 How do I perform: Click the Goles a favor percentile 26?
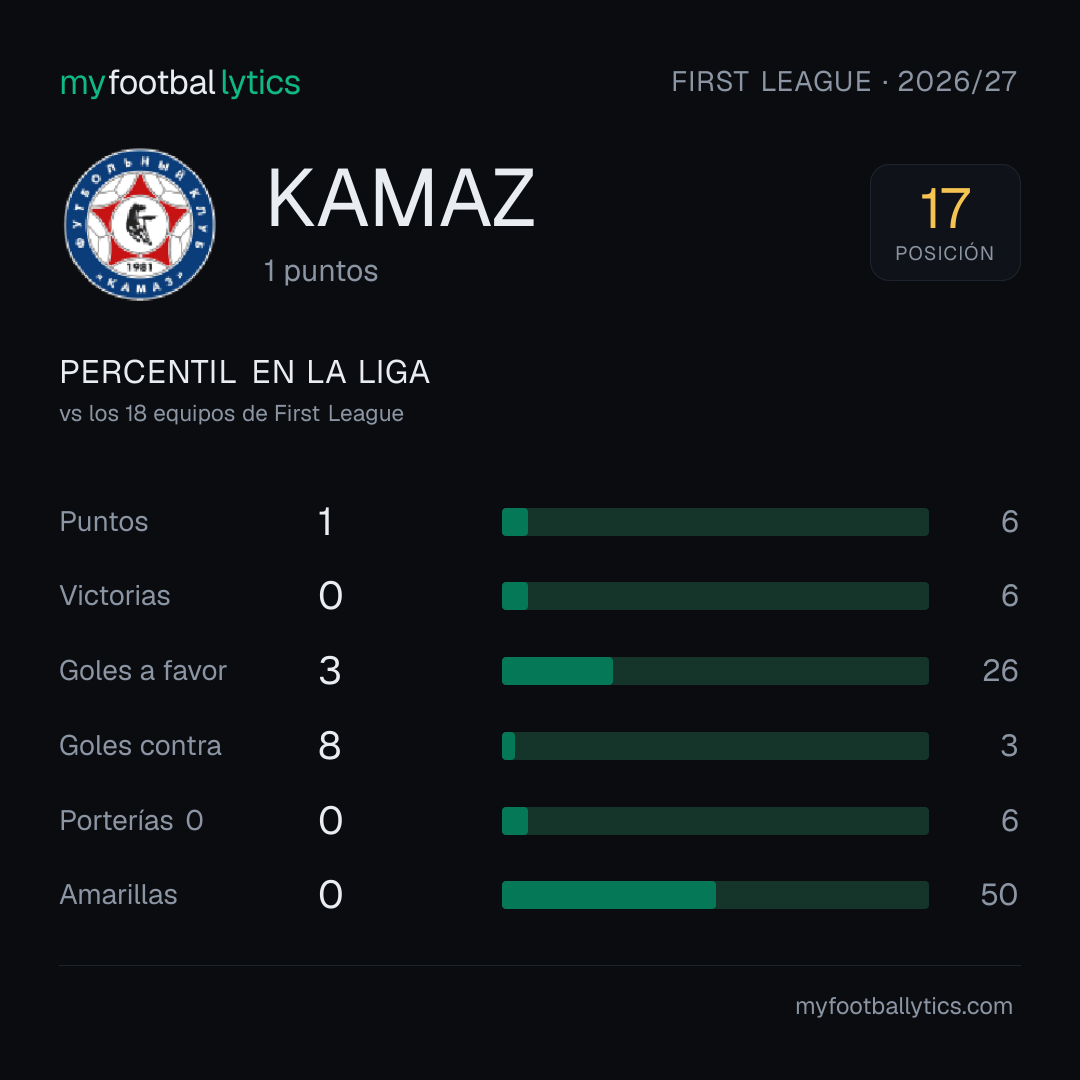pos(1000,671)
